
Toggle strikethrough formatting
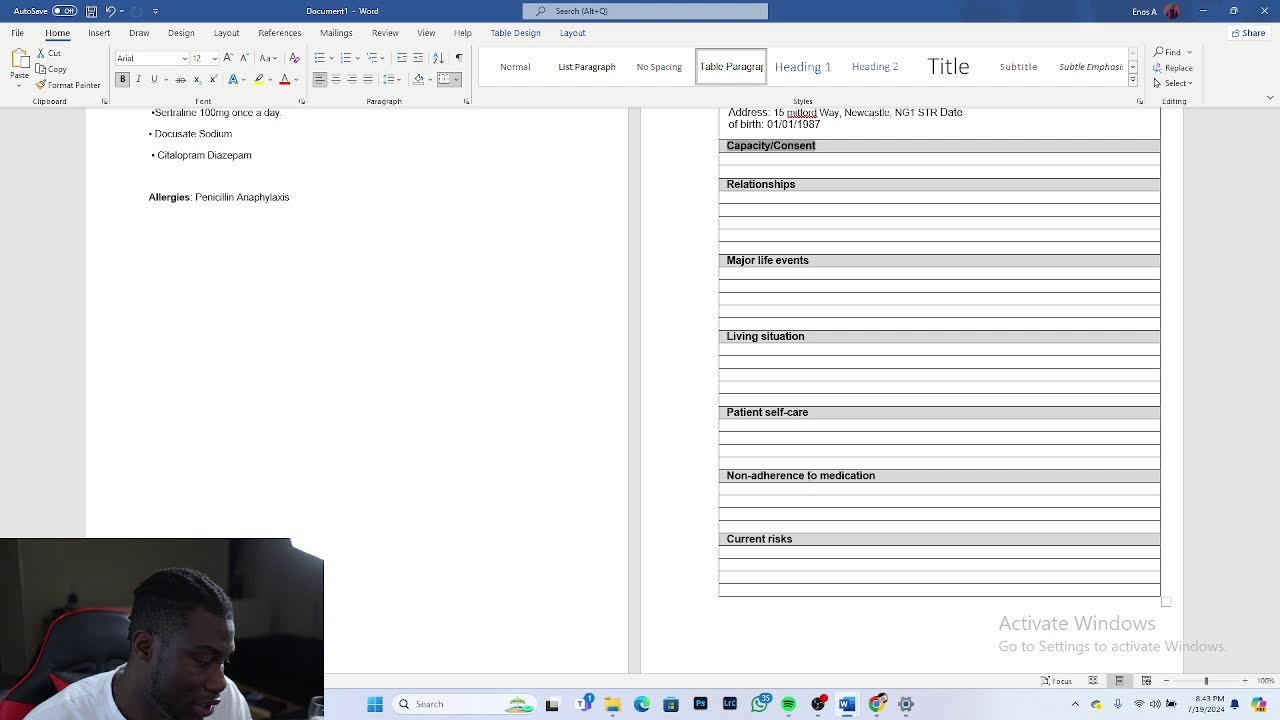point(181,79)
